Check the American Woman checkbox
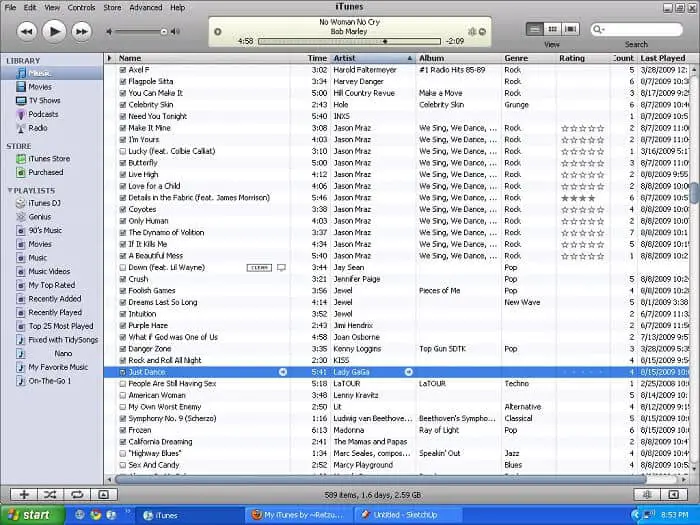Viewport: 700px width, 525px height. [x=123, y=395]
